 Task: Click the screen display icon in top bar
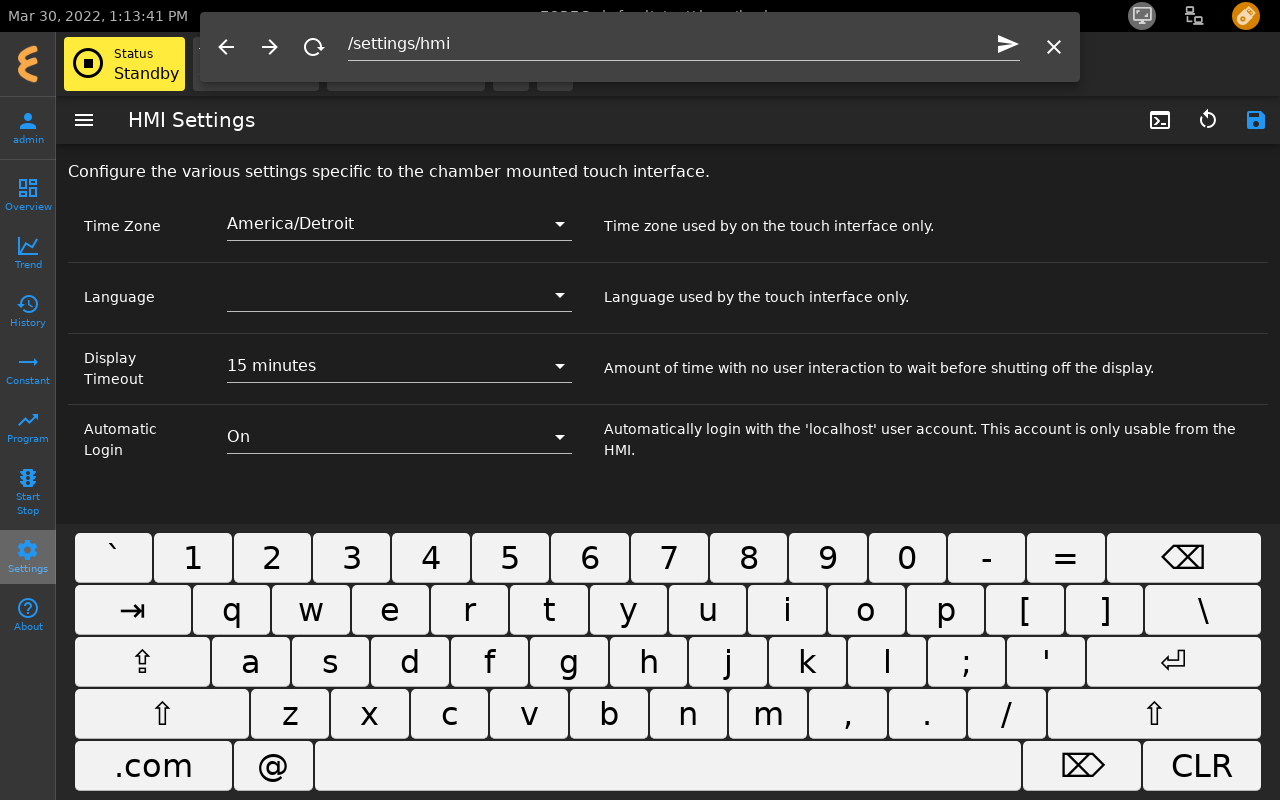(x=1142, y=16)
